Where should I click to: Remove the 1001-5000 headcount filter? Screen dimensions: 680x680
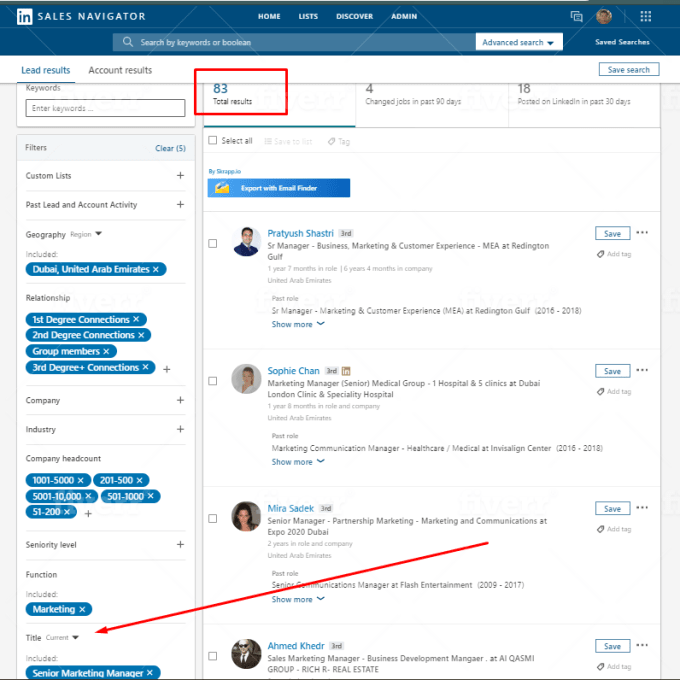click(80, 480)
